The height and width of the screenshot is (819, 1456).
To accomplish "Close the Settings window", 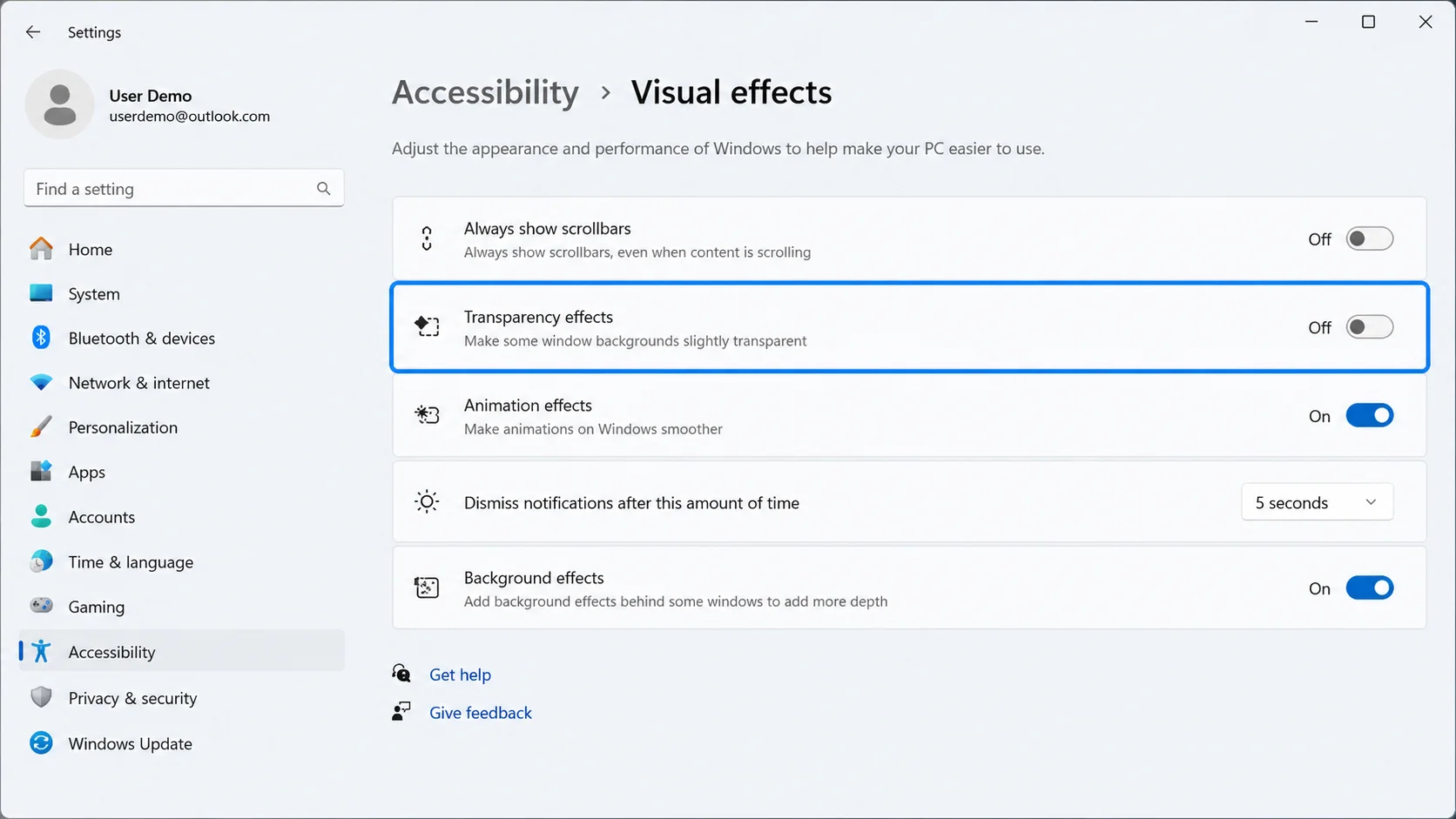I will (x=1426, y=22).
